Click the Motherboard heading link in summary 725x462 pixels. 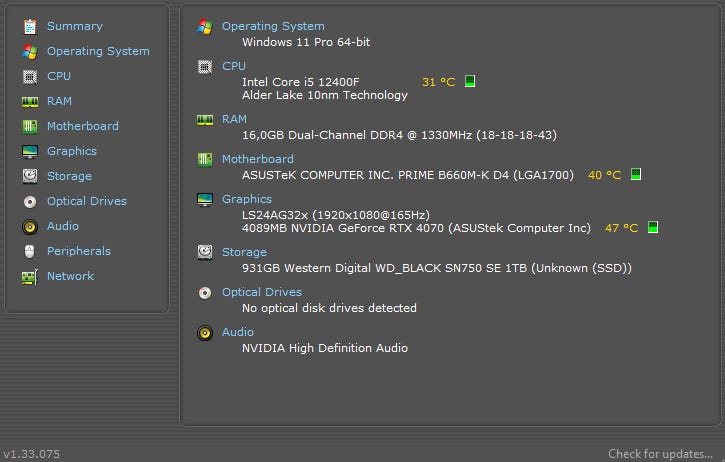click(x=258, y=159)
